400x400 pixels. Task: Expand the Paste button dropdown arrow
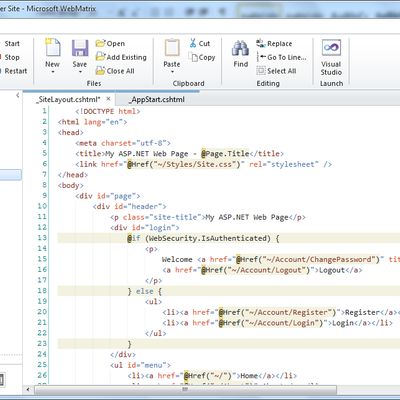pyautogui.click(x=172, y=72)
